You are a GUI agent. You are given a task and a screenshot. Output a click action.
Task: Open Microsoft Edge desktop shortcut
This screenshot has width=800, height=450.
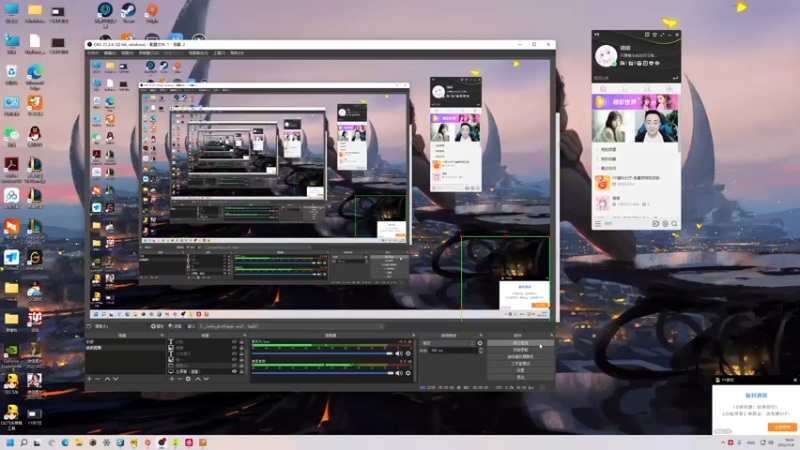35,77
